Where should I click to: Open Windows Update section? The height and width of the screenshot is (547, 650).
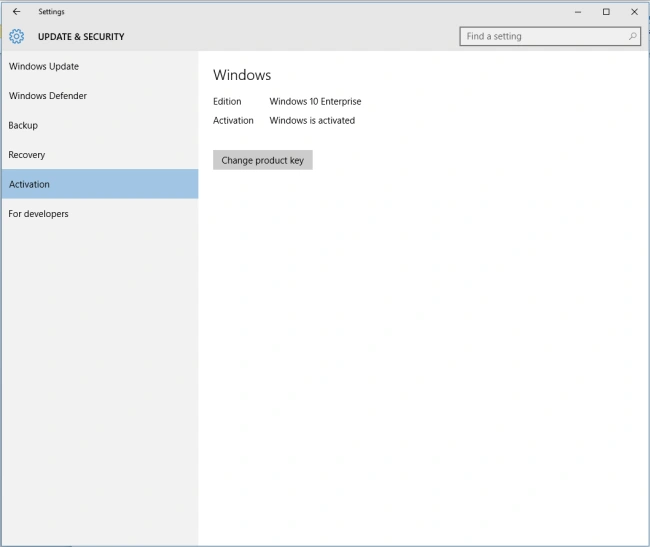coord(100,66)
